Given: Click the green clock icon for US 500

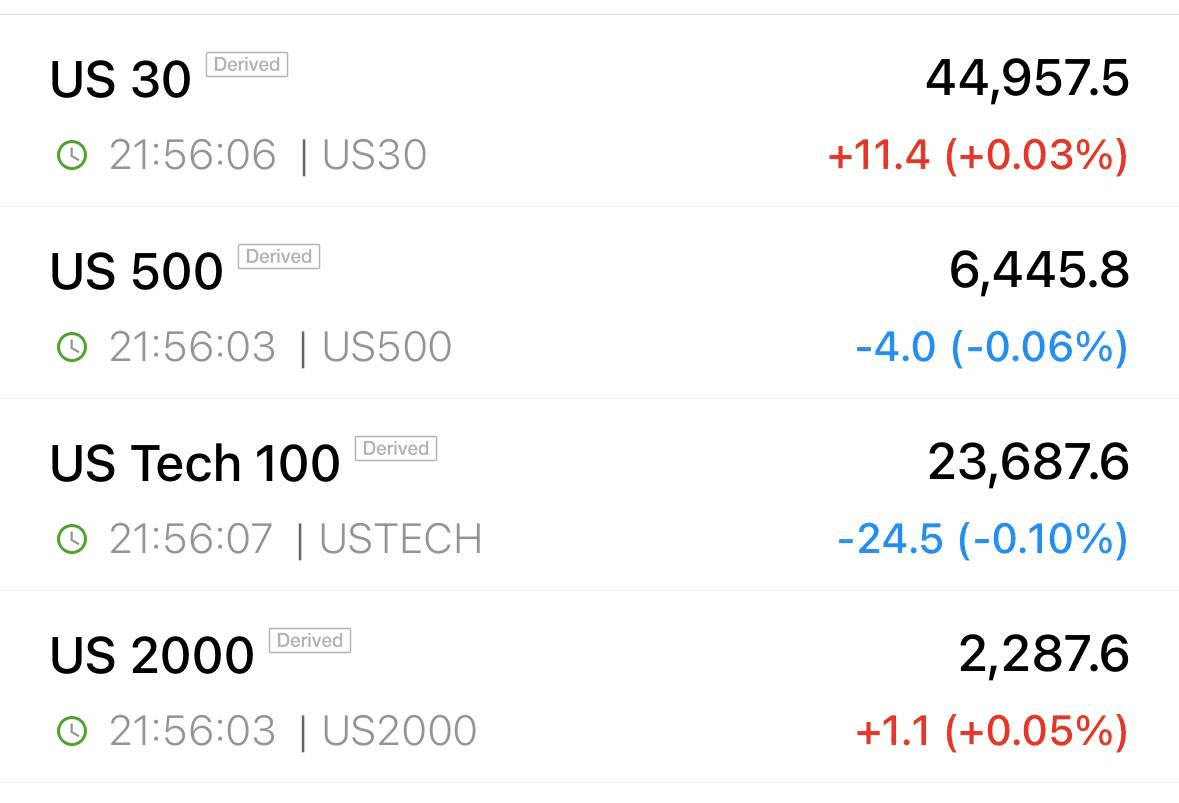Looking at the screenshot, I should (72, 347).
